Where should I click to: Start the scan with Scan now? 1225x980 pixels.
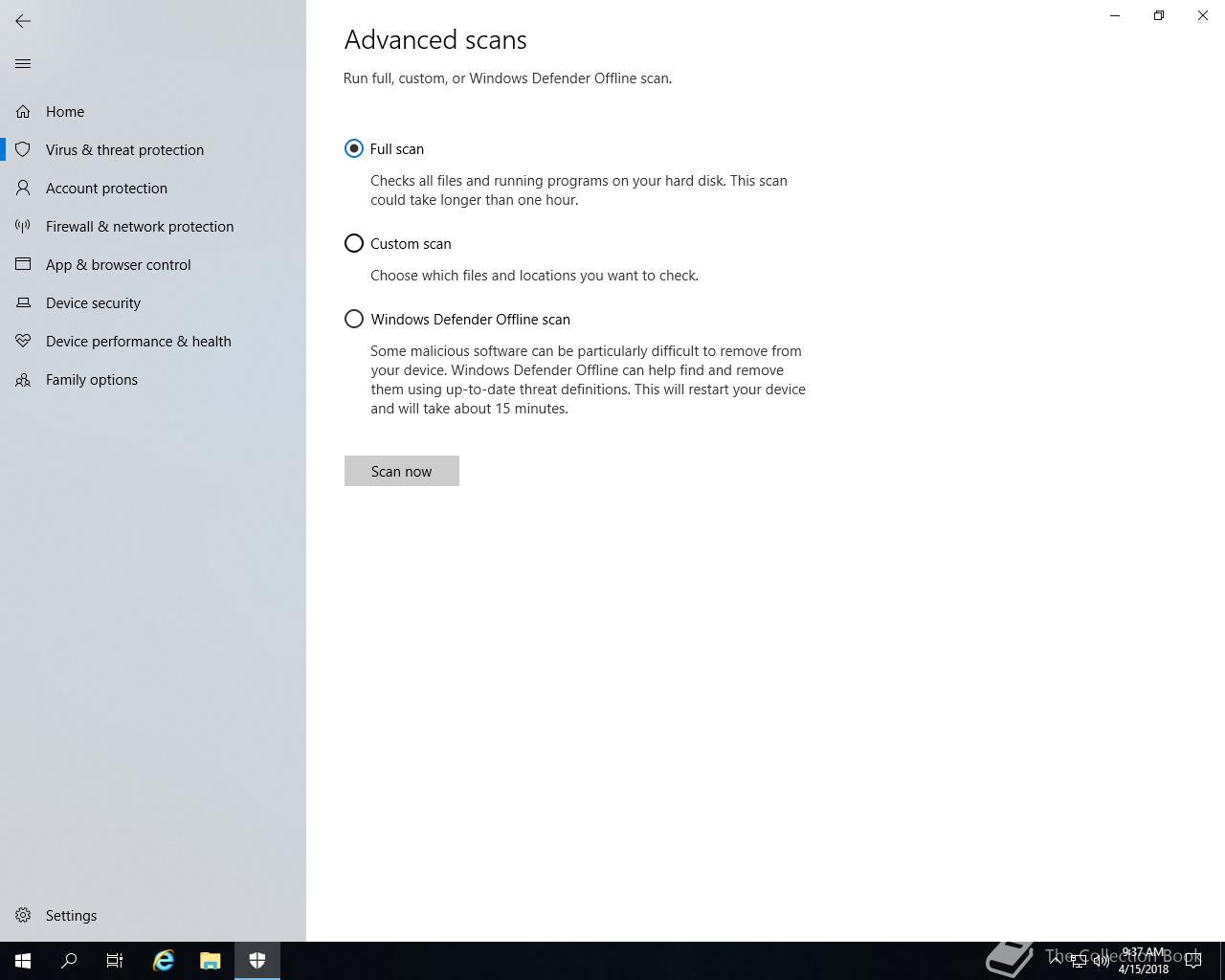(402, 471)
